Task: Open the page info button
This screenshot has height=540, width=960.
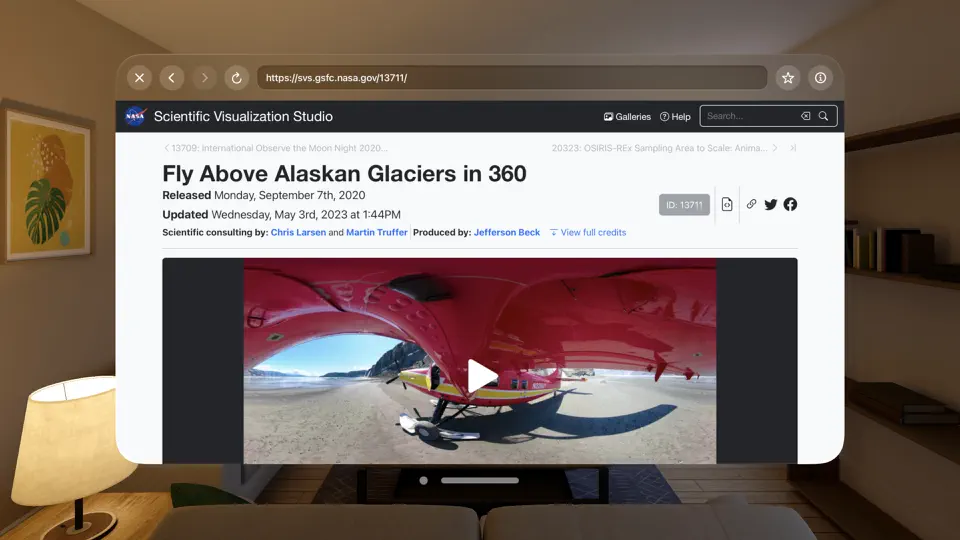Action: 820,78
